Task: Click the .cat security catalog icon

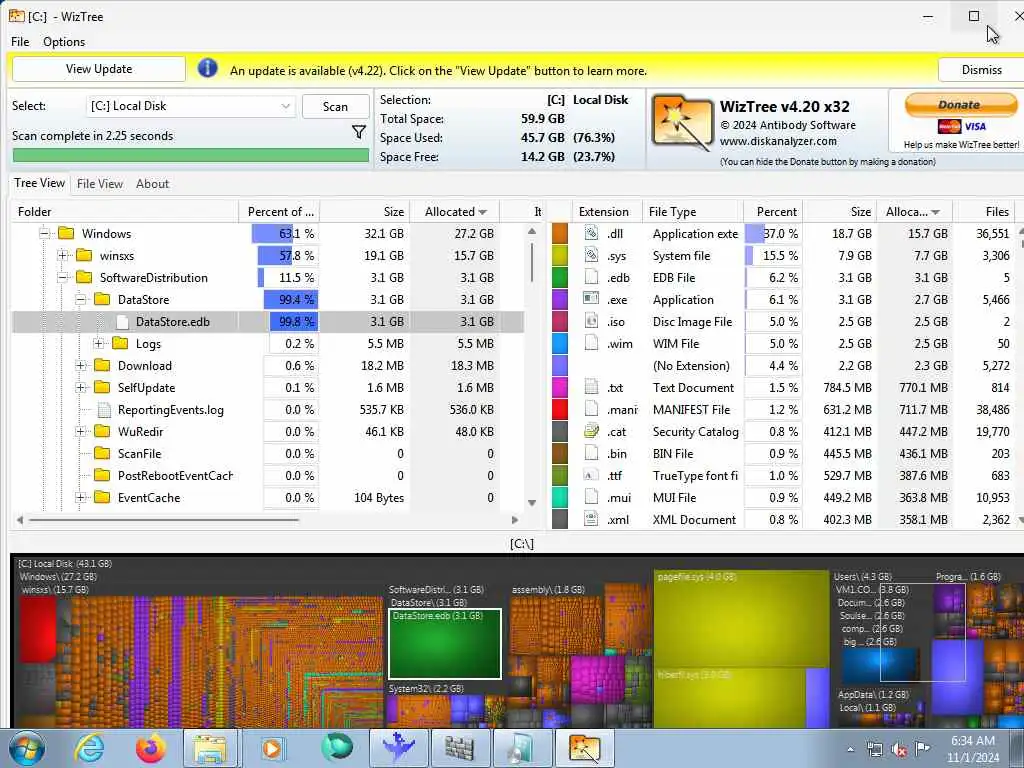Action: 591,431
